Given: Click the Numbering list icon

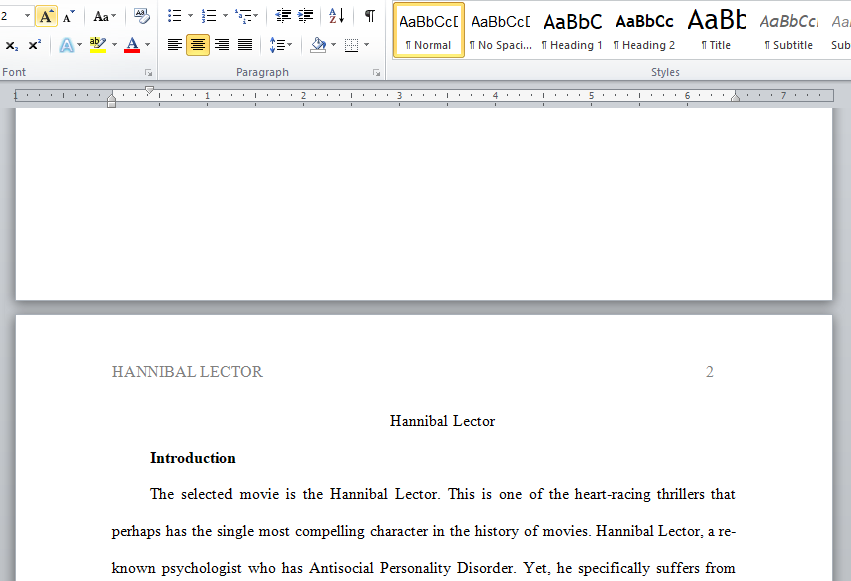Looking at the screenshot, I should point(208,16).
